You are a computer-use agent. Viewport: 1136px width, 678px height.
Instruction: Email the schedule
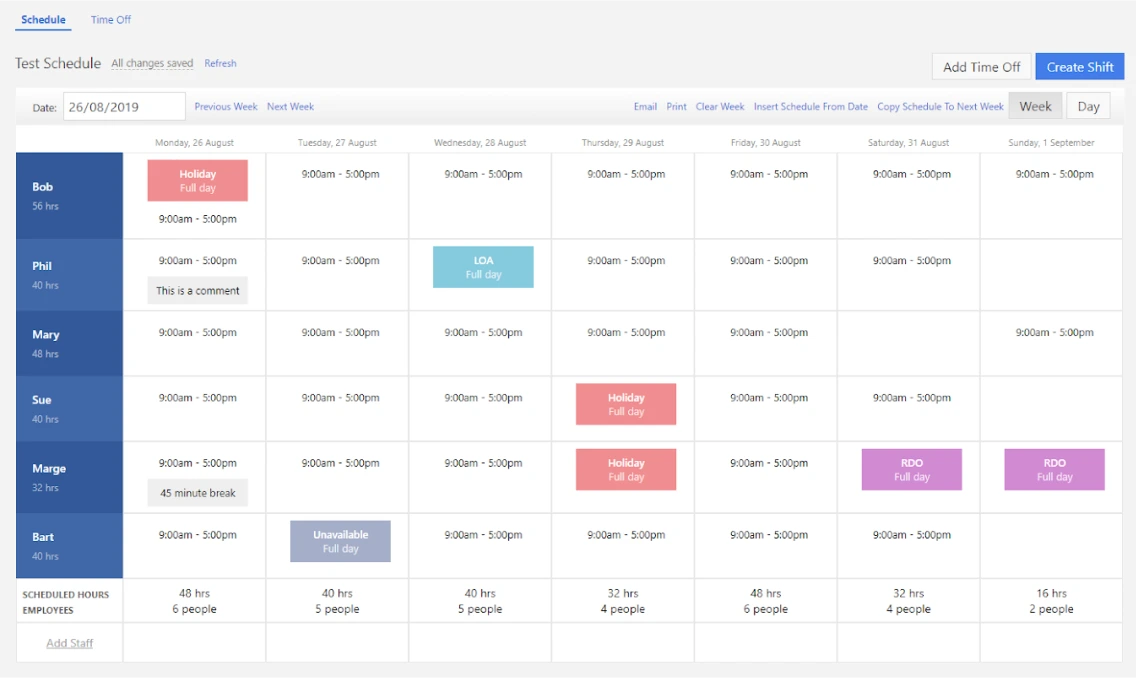pyautogui.click(x=645, y=106)
